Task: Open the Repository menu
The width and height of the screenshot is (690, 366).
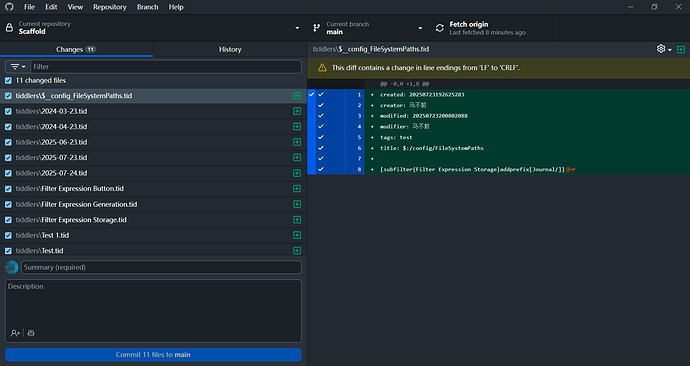Action: [110, 7]
